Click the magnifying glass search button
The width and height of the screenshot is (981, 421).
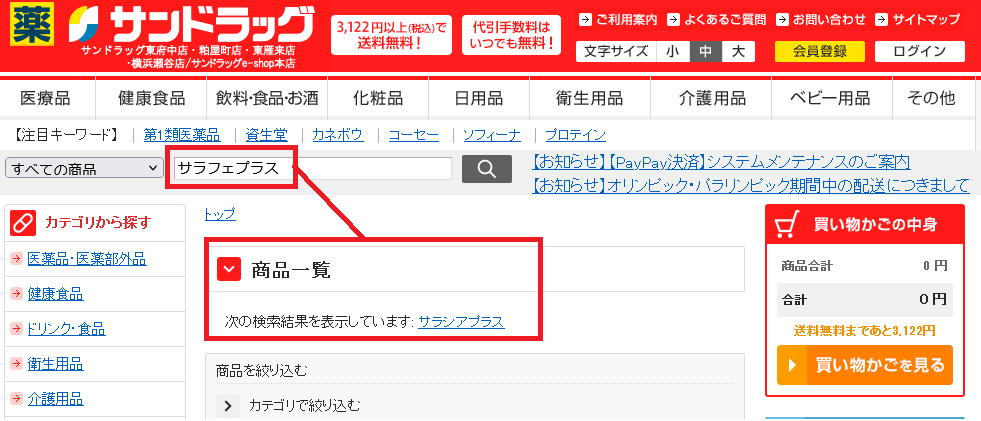(487, 169)
